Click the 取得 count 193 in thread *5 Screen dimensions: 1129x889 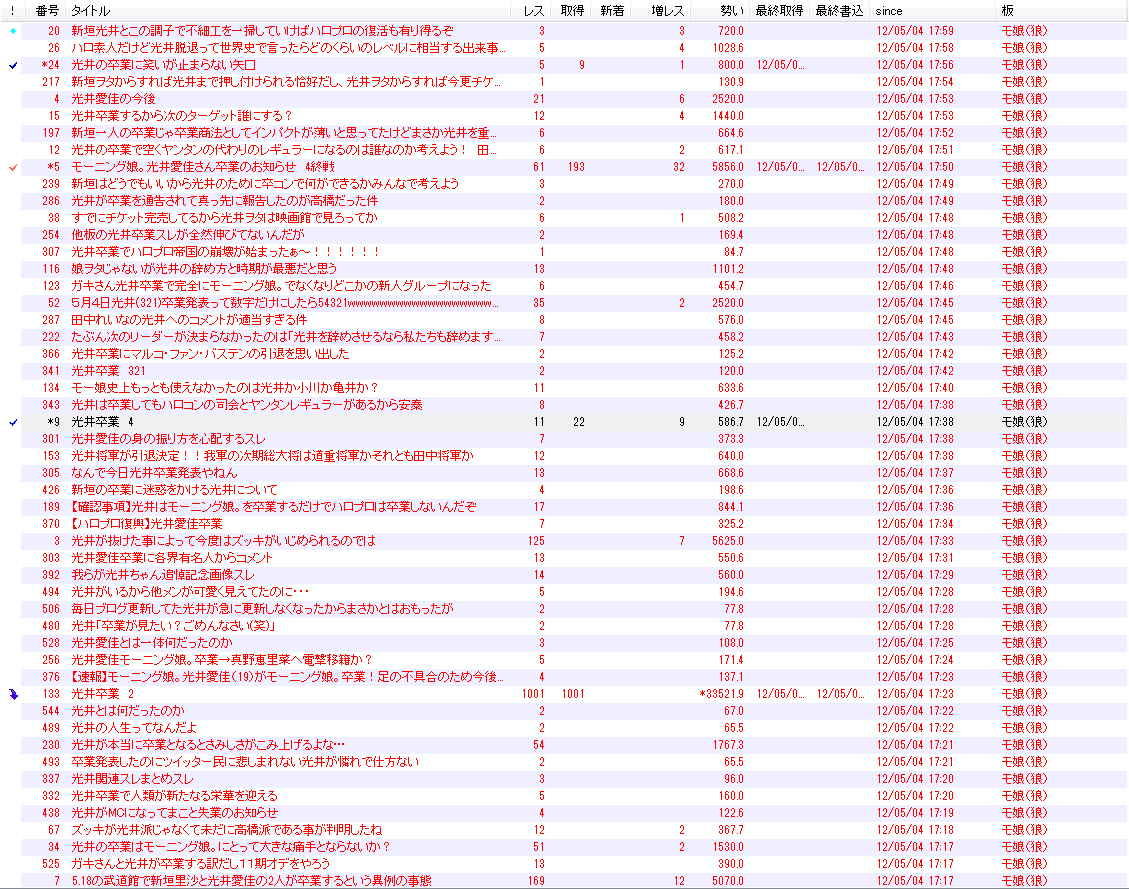click(x=576, y=167)
